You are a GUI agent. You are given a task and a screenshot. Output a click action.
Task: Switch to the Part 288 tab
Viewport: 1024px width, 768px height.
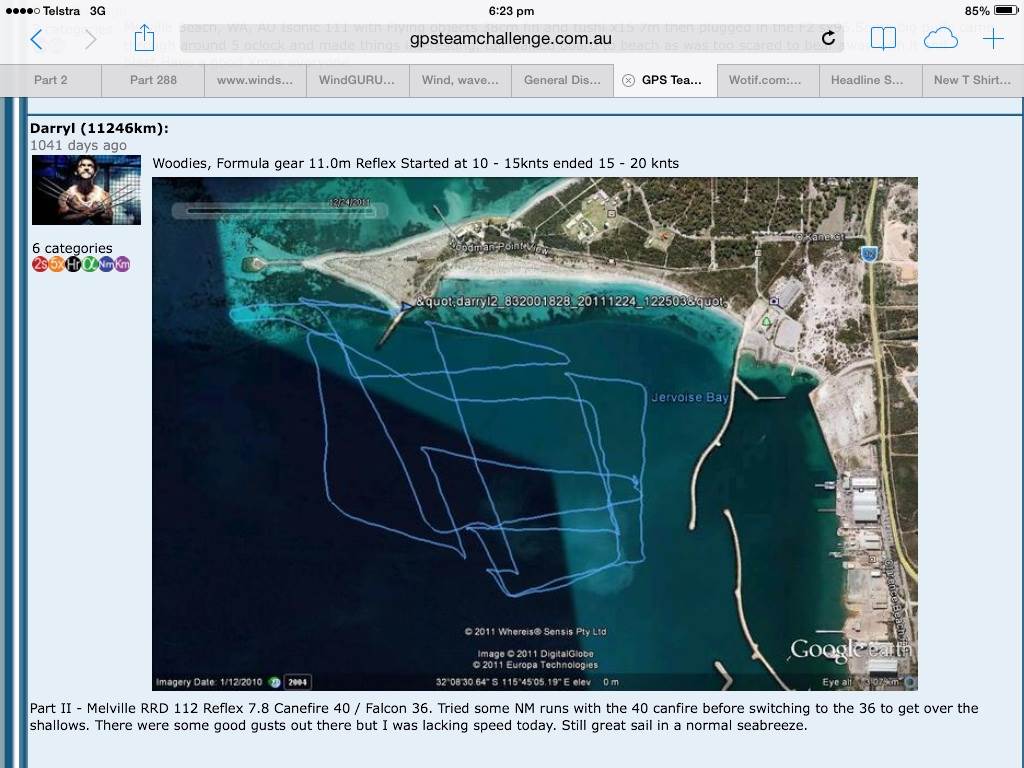point(153,80)
